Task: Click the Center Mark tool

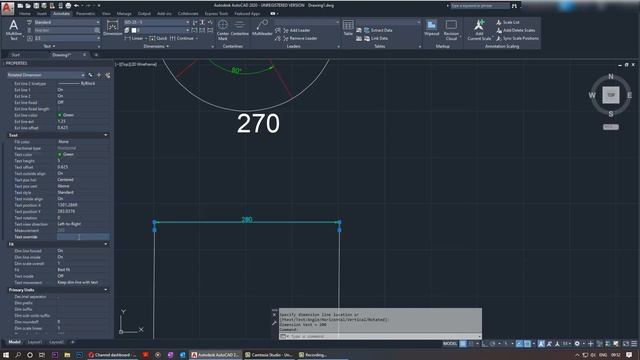Action: [222, 30]
